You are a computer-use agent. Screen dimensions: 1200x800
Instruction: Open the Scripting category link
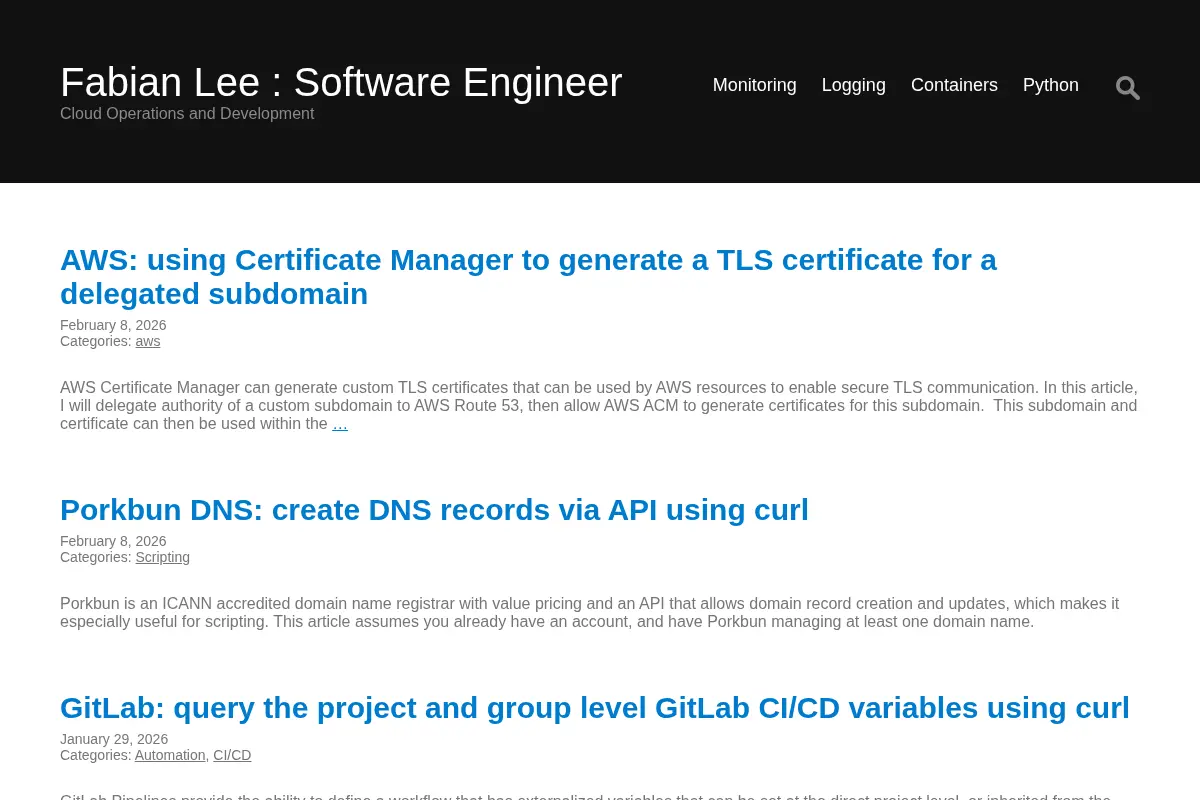tap(163, 557)
